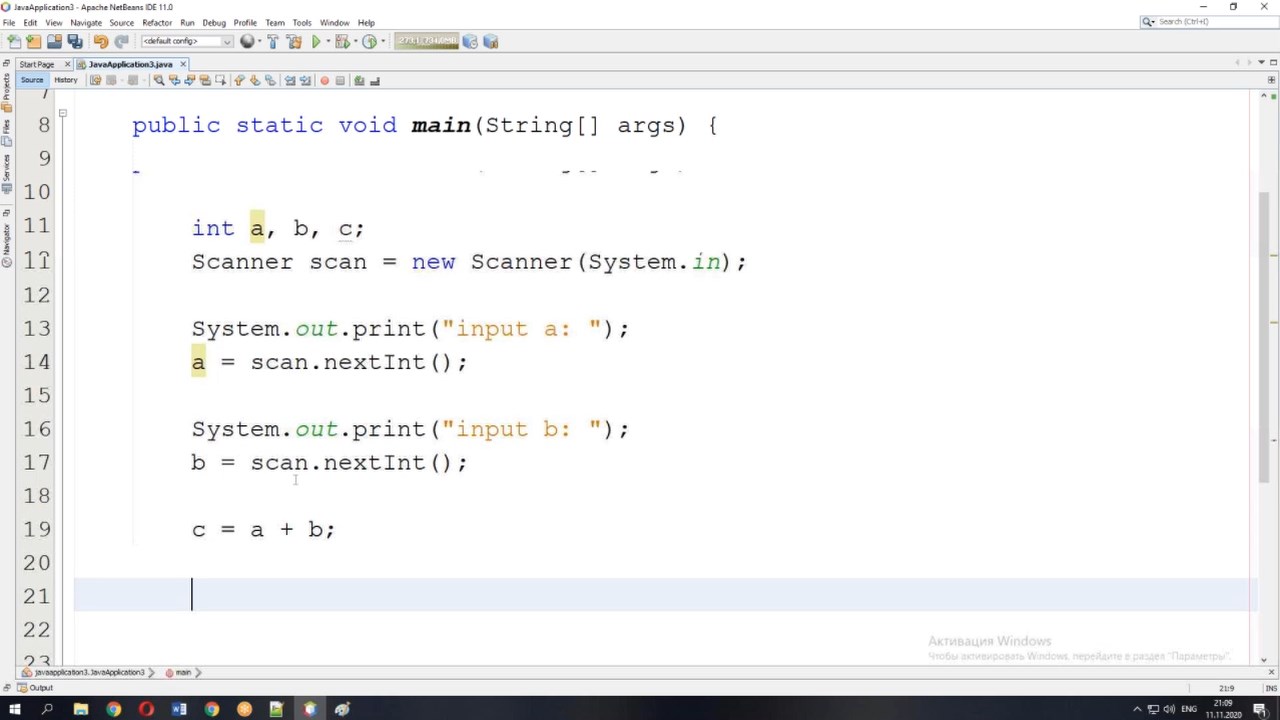The width and height of the screenshot is (1280, 720).
Task: Start macro recording with red circle
Action: (324, 80)
